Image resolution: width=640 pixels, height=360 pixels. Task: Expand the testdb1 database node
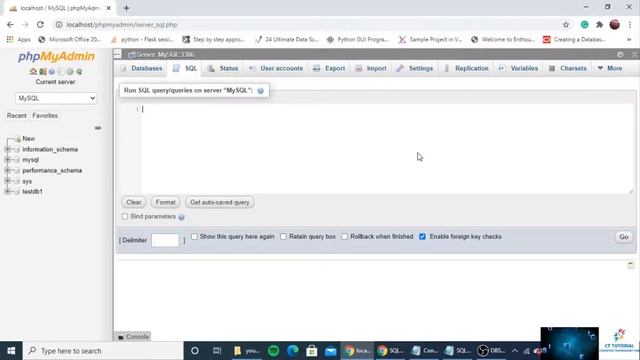[7, 191]
